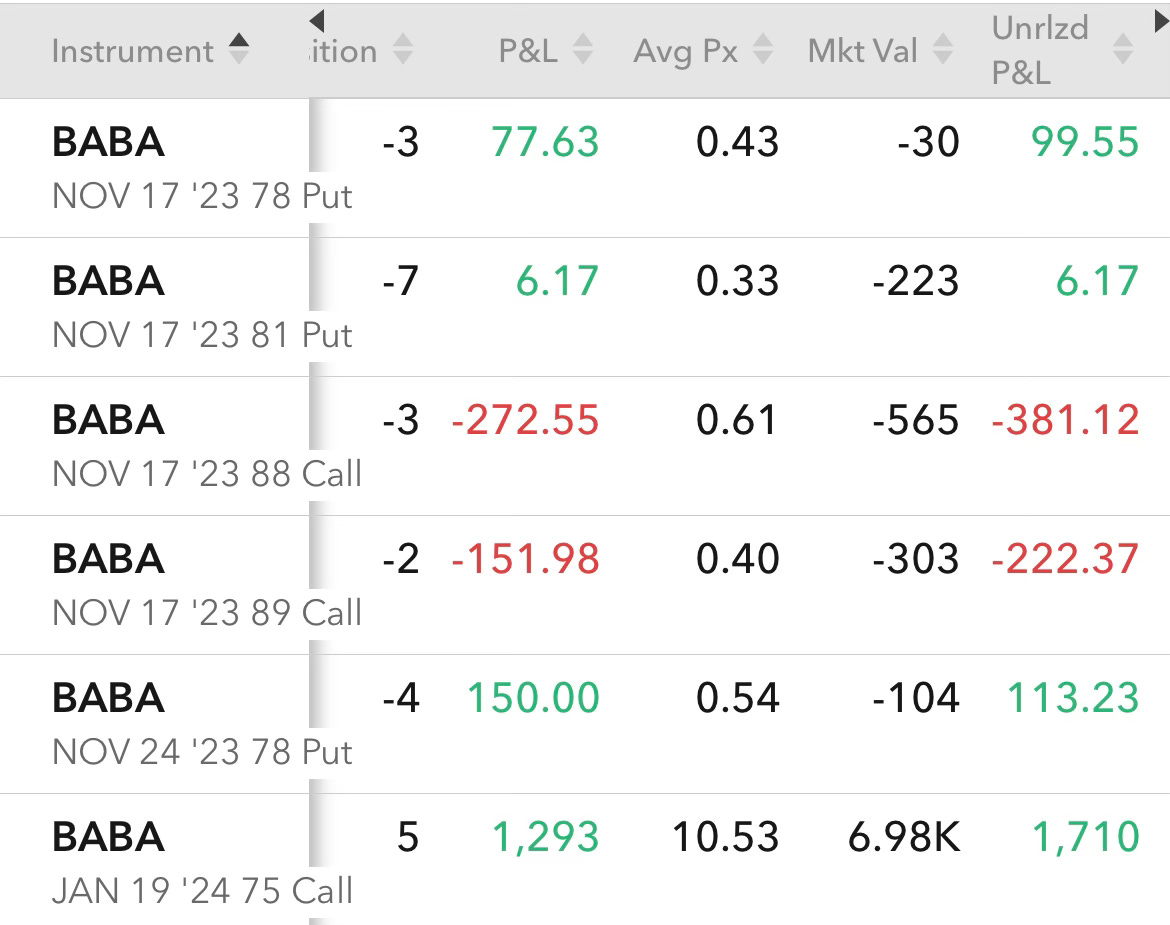Sort by Instrument column sort arrows
The width and height of the screenshot is (1170, 925).
[x=239, y=49]
